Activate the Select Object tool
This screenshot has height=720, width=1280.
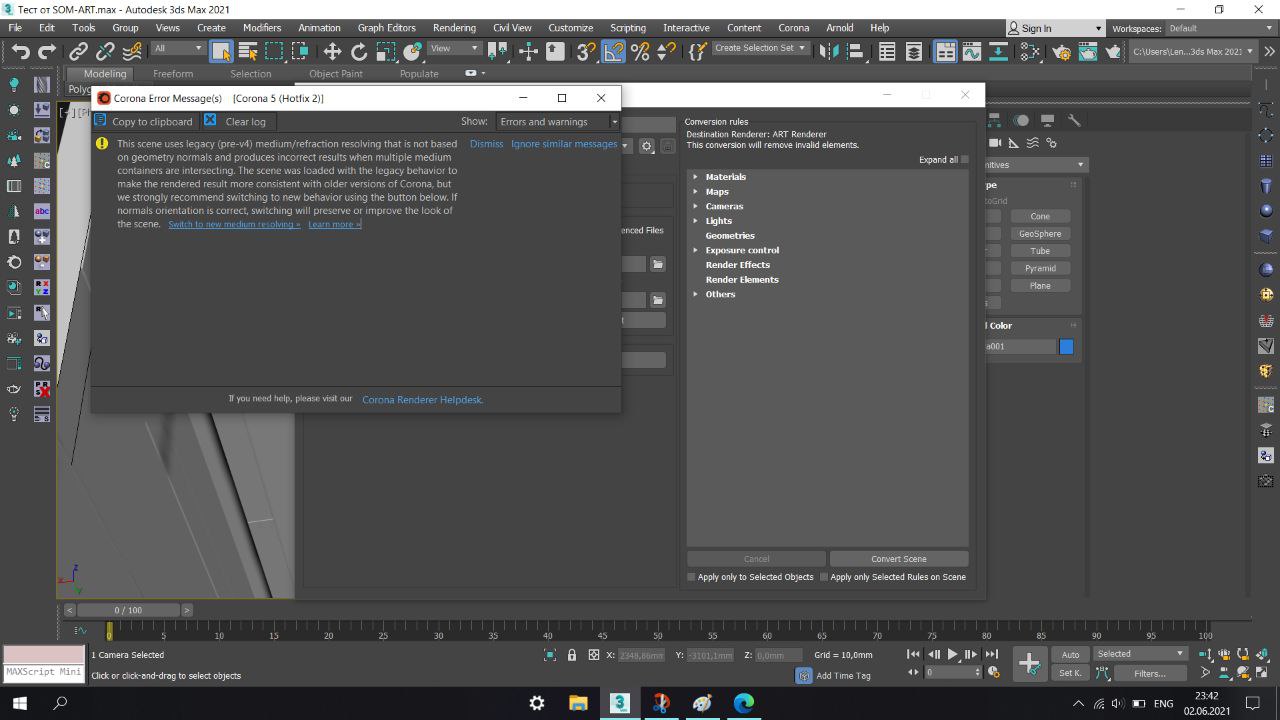click(x=221, y=51)
